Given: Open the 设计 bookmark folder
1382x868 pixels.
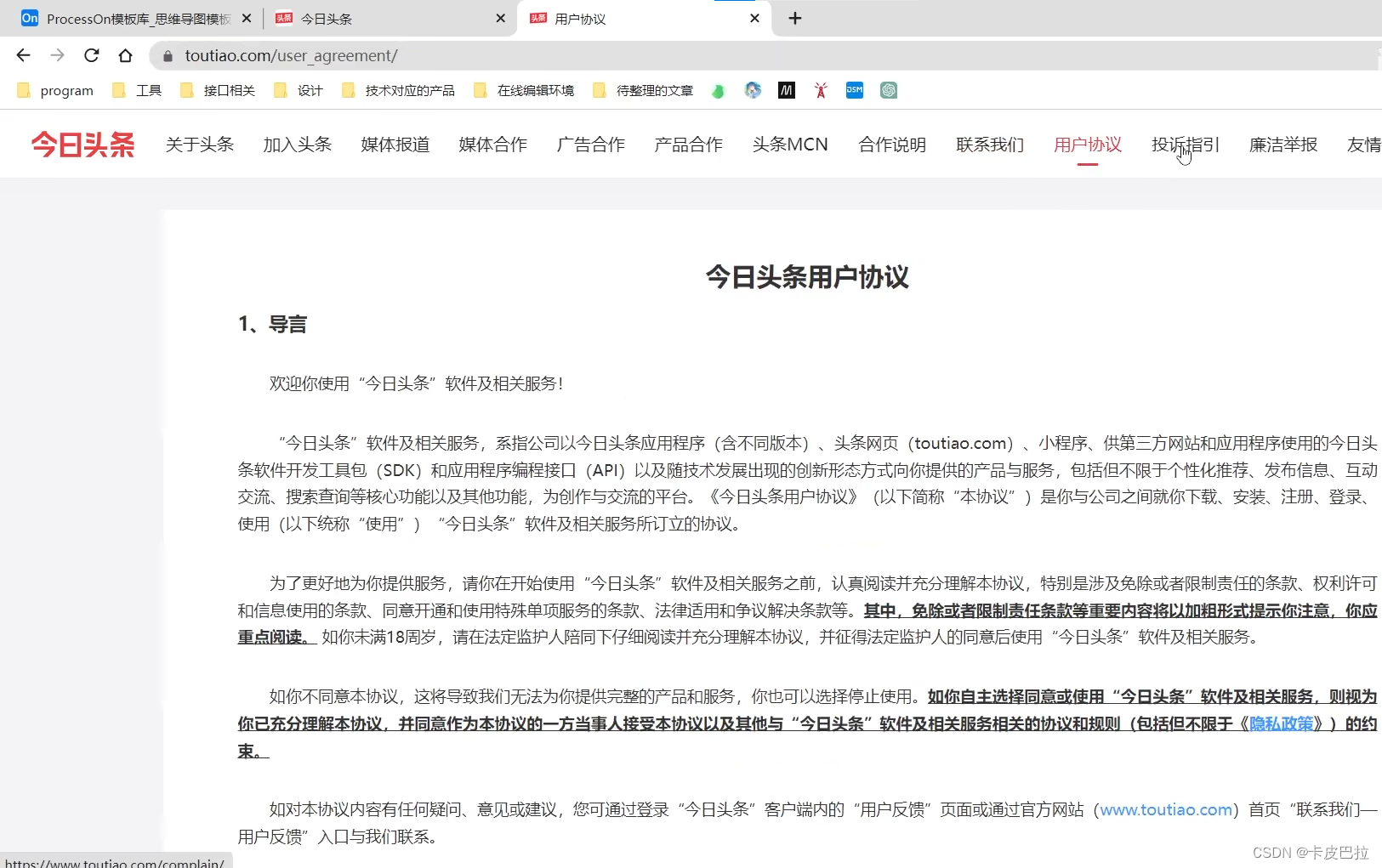Looking at the screenshot, I should pos(299,90).
